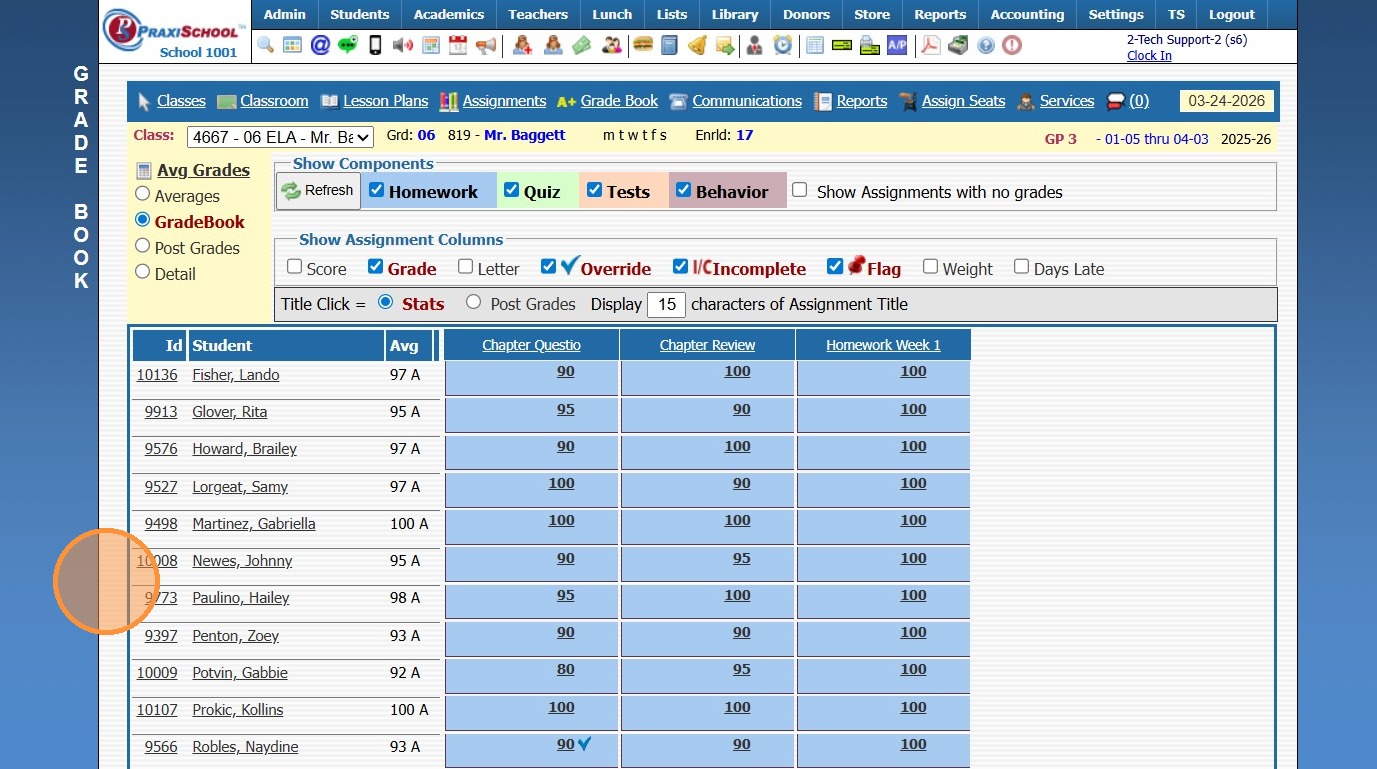The width and height of the screenshot is (1377, 769).
Task: Open student Martinez, Gabriella
Action: pyautogui.click(x=254, y=524)
